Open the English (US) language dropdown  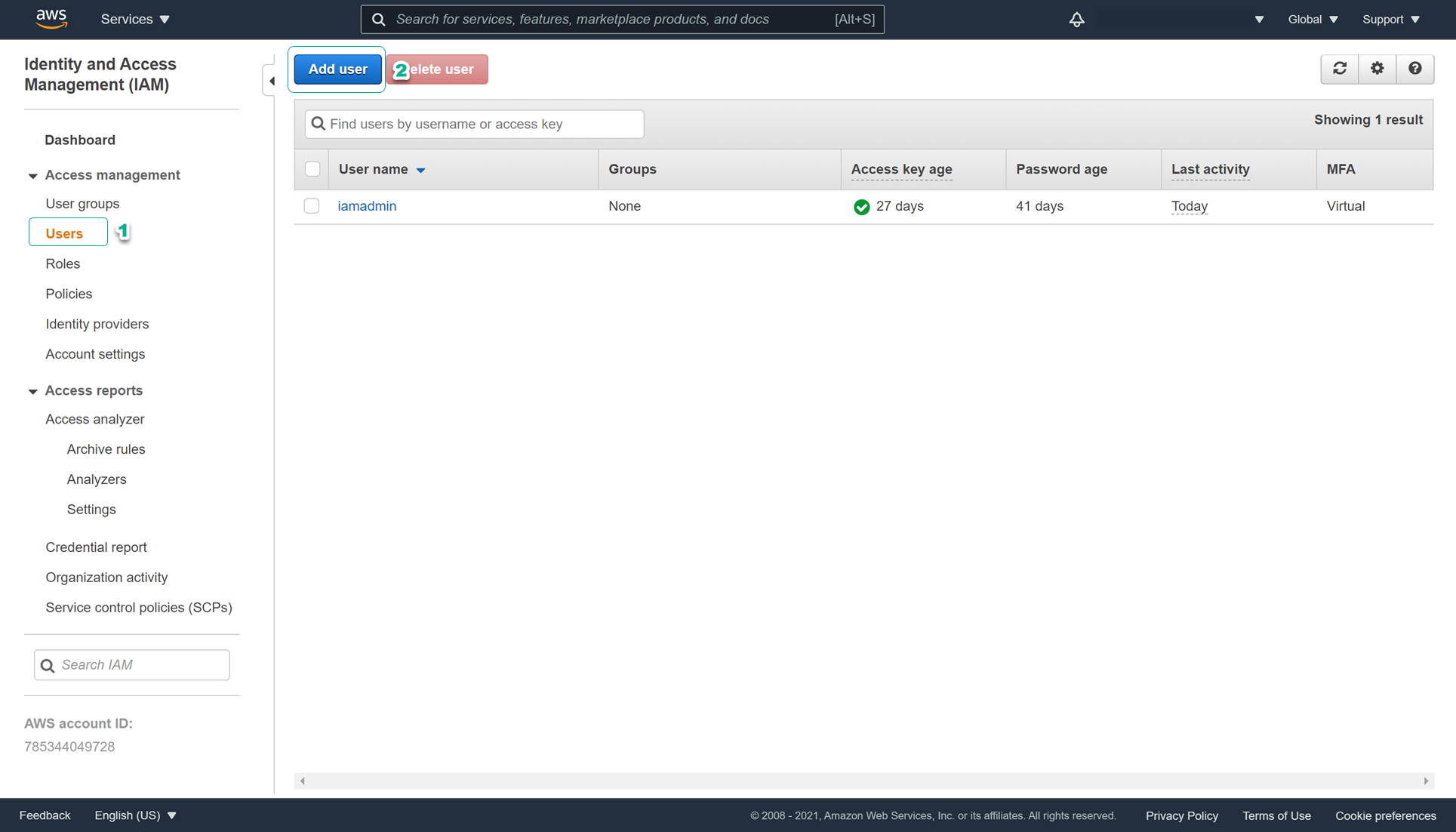coord(135,815)
